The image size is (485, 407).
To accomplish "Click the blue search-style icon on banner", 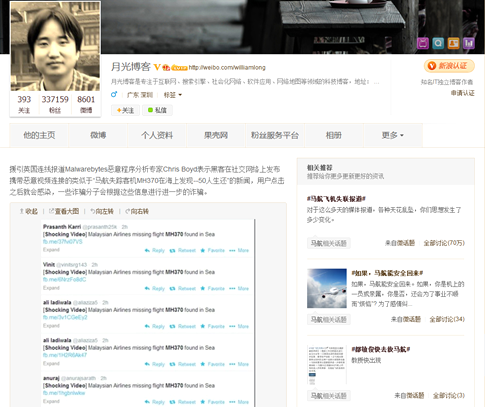I will pos(438,43).
